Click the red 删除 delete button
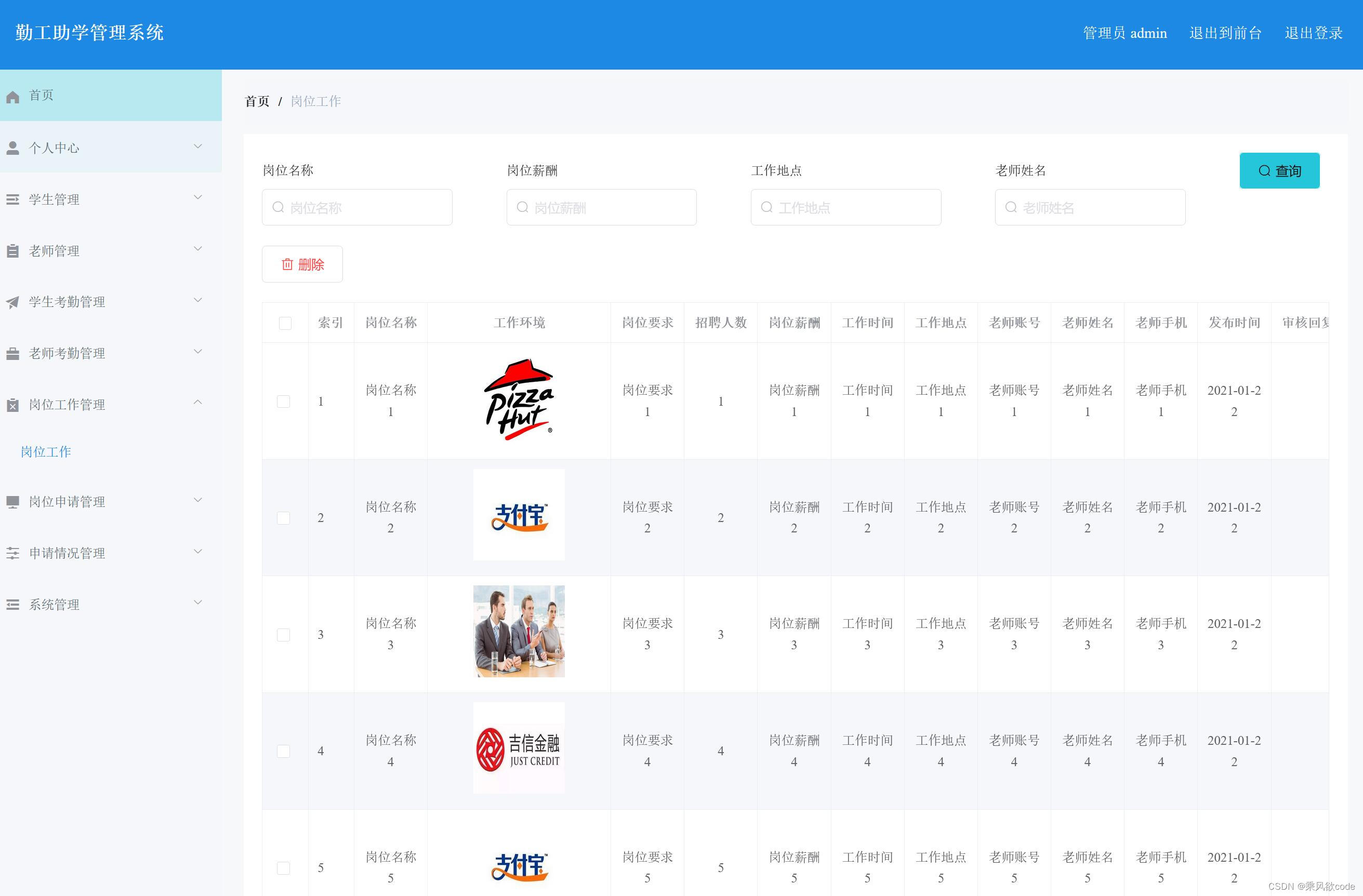1363x896 pixels. click(302, 264)
